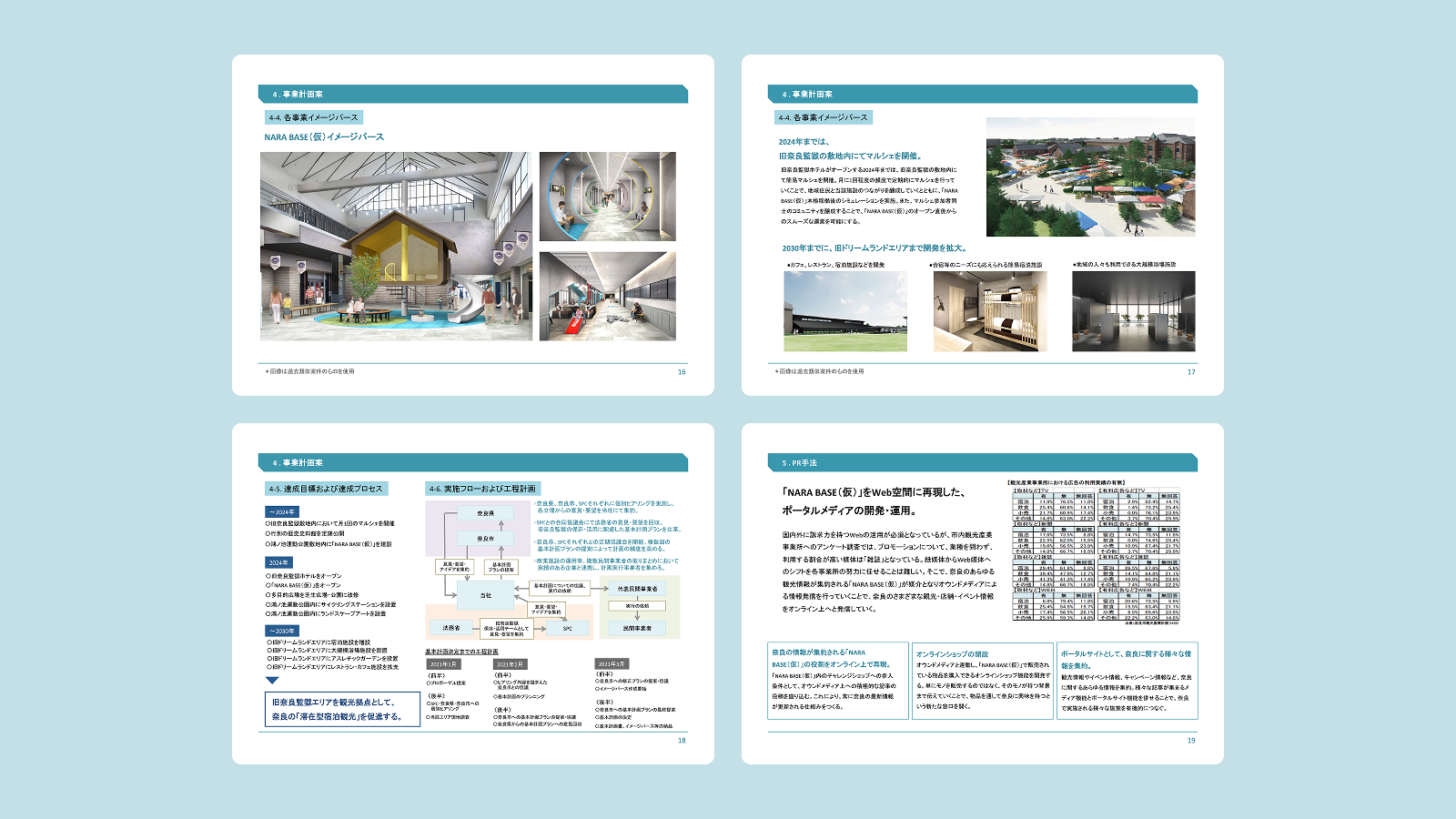Click the オンラインショップの開設 text box

coord(983,681)
